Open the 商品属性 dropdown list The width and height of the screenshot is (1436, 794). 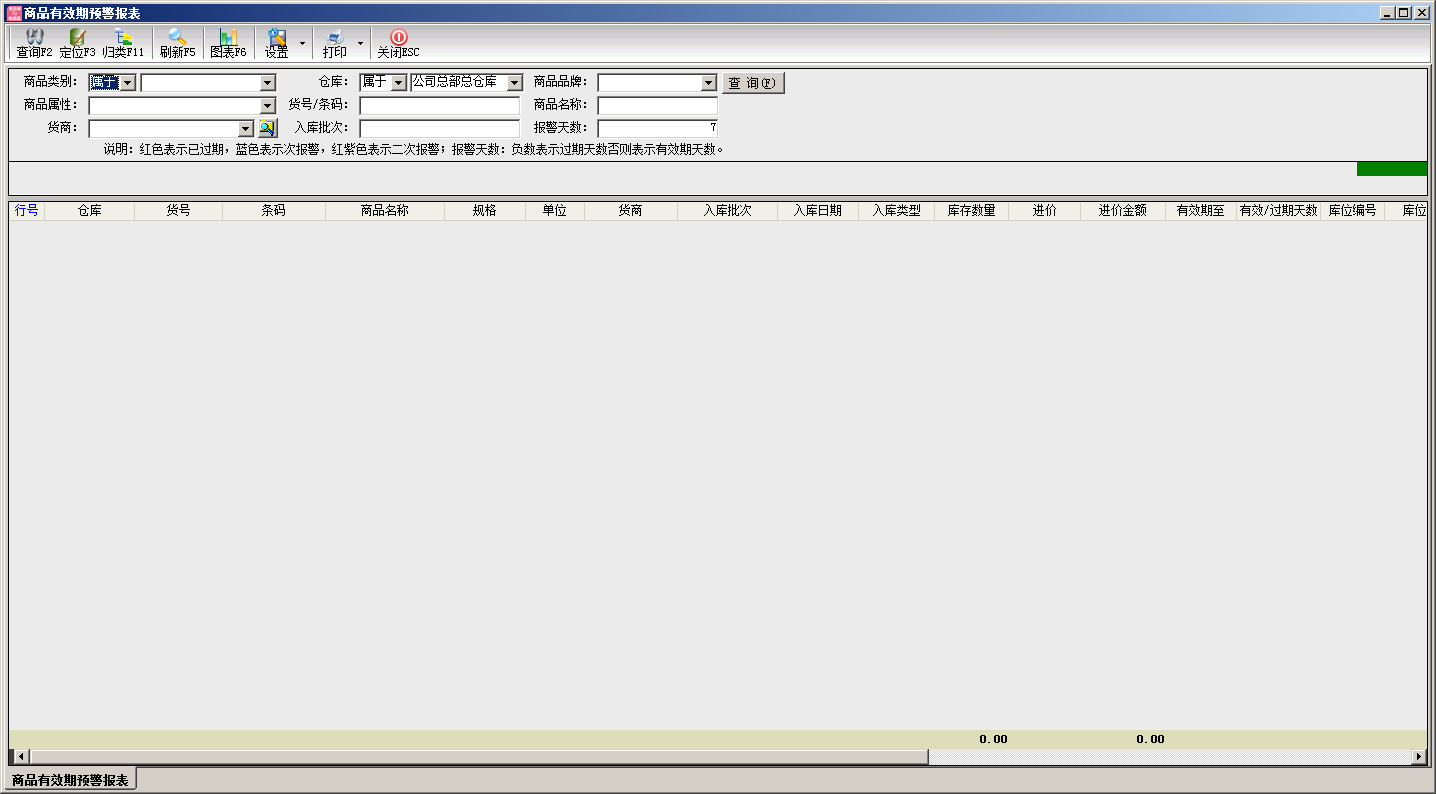point(267,106)
